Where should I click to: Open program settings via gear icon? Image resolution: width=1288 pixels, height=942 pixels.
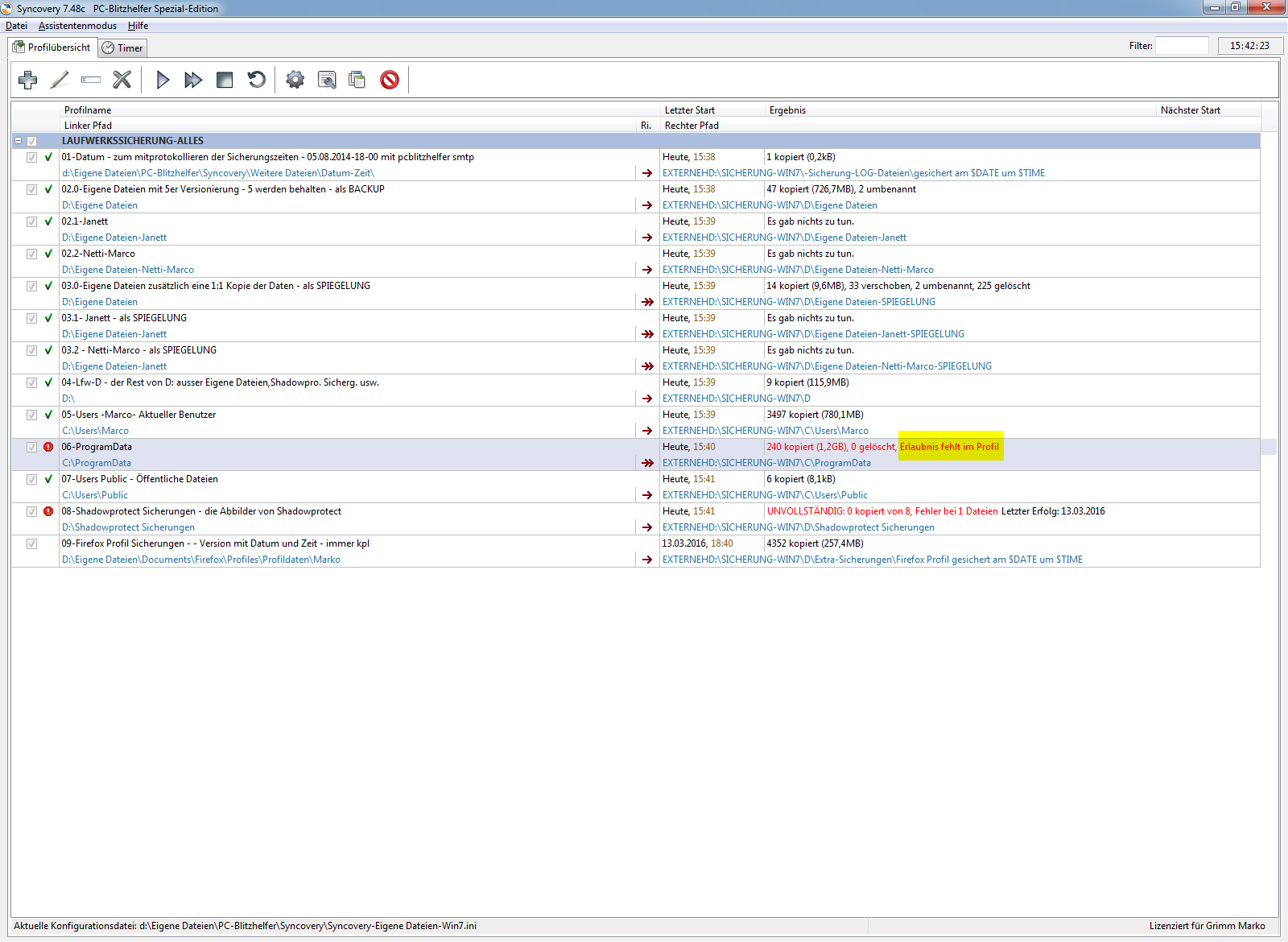tap(295, 80)
